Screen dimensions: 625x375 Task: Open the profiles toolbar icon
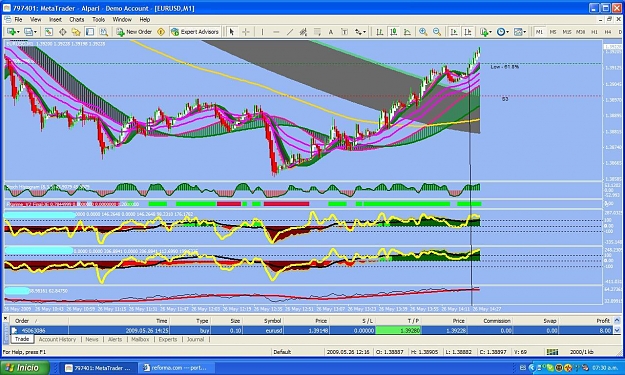pyautogui.click(x=30, y=32)
